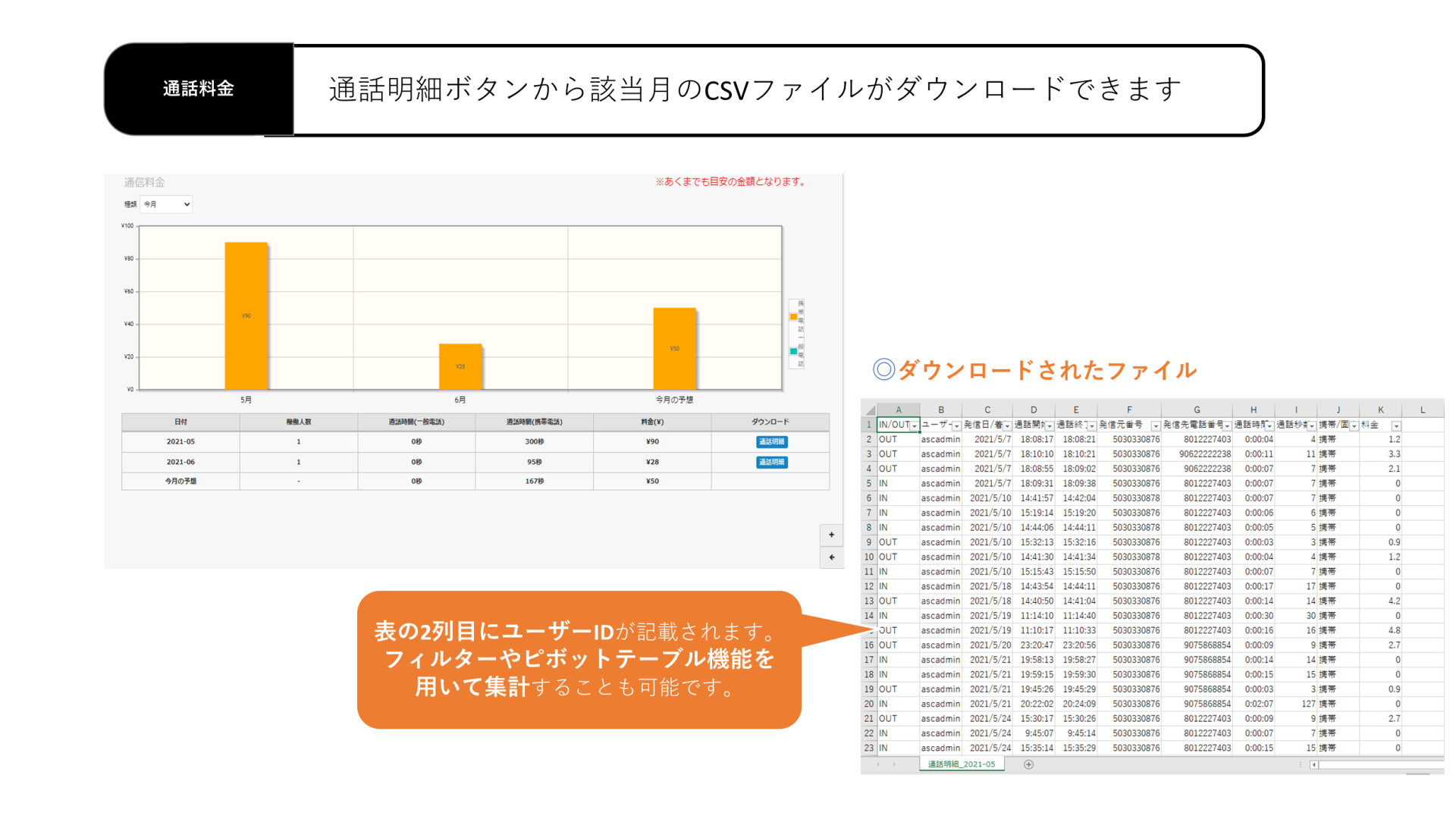1456x819 pixels.
Task: Select row 1 header in spreadsheet
Action: click(x=869, y=425)
